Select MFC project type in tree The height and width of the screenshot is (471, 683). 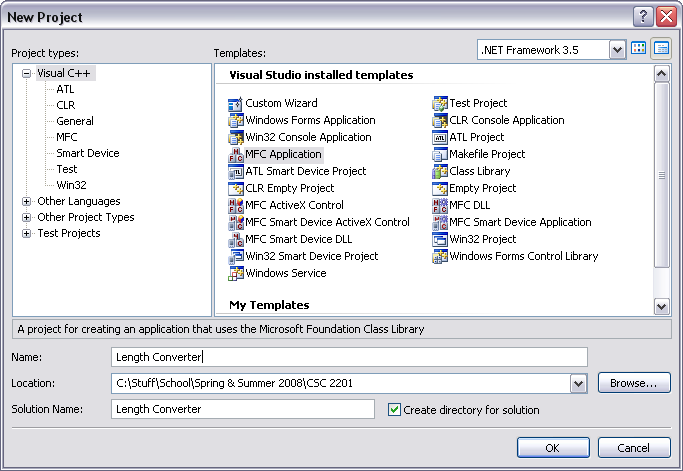pos(67,137)
